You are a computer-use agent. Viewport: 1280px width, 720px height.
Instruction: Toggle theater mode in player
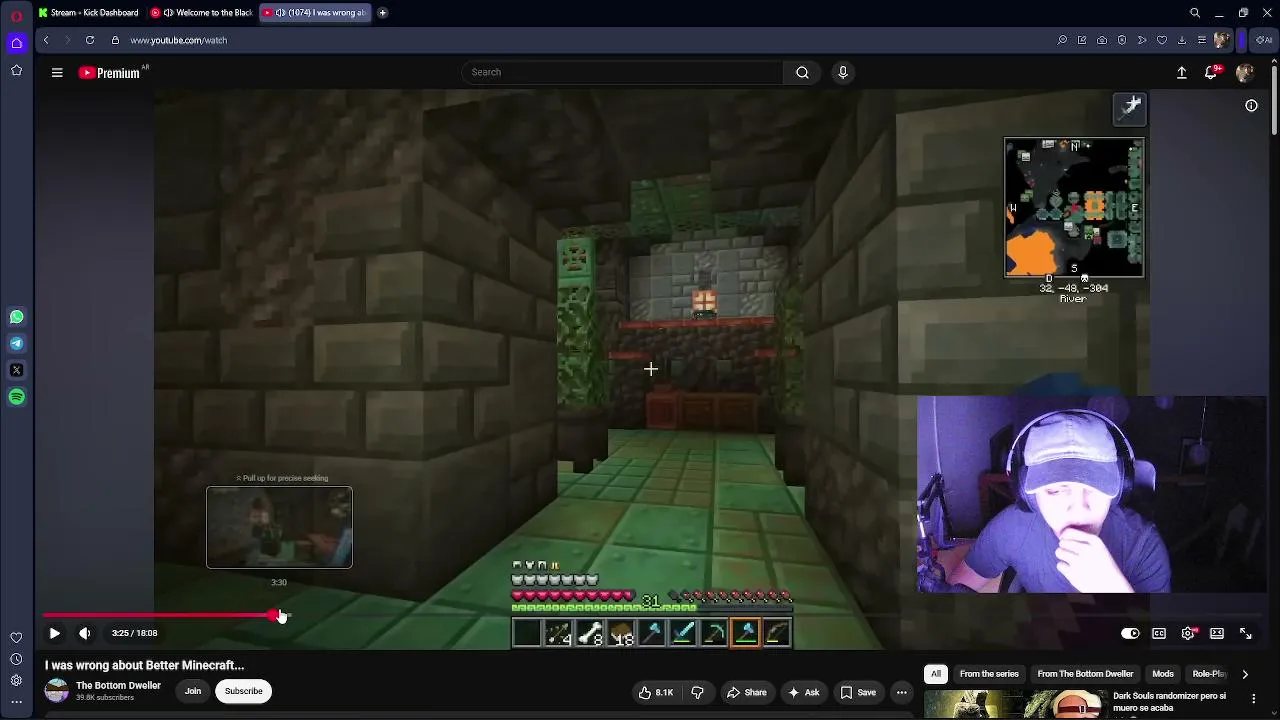click(x=1217, y=633)
